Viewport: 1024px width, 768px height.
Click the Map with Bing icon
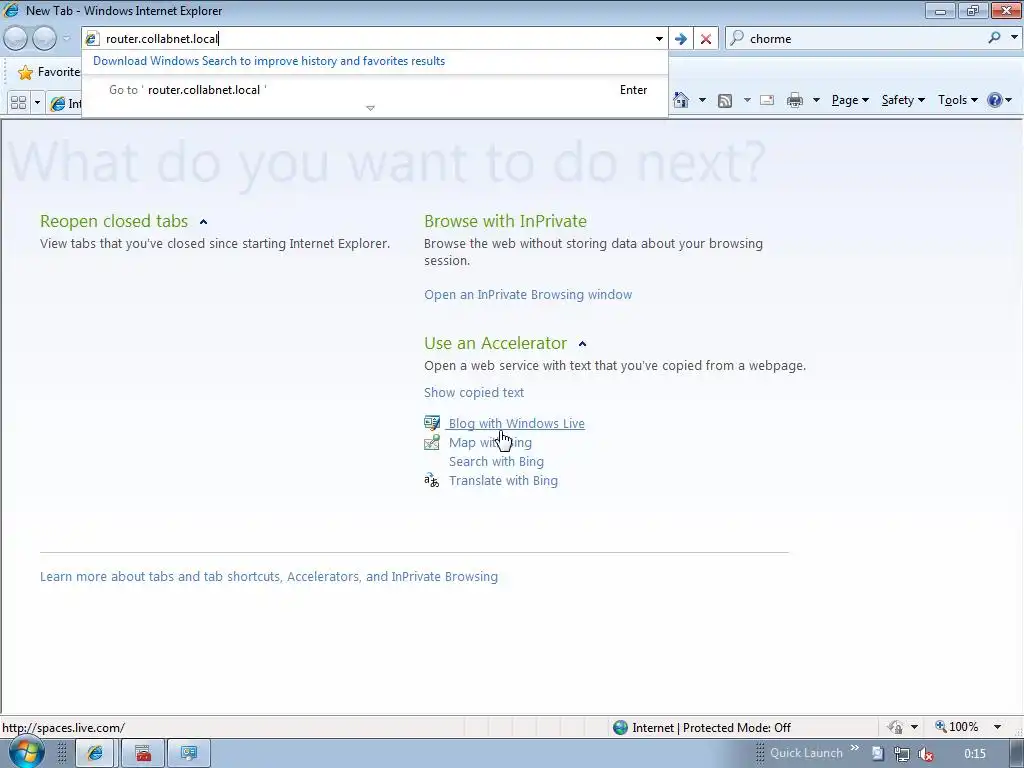coord(432,442)
